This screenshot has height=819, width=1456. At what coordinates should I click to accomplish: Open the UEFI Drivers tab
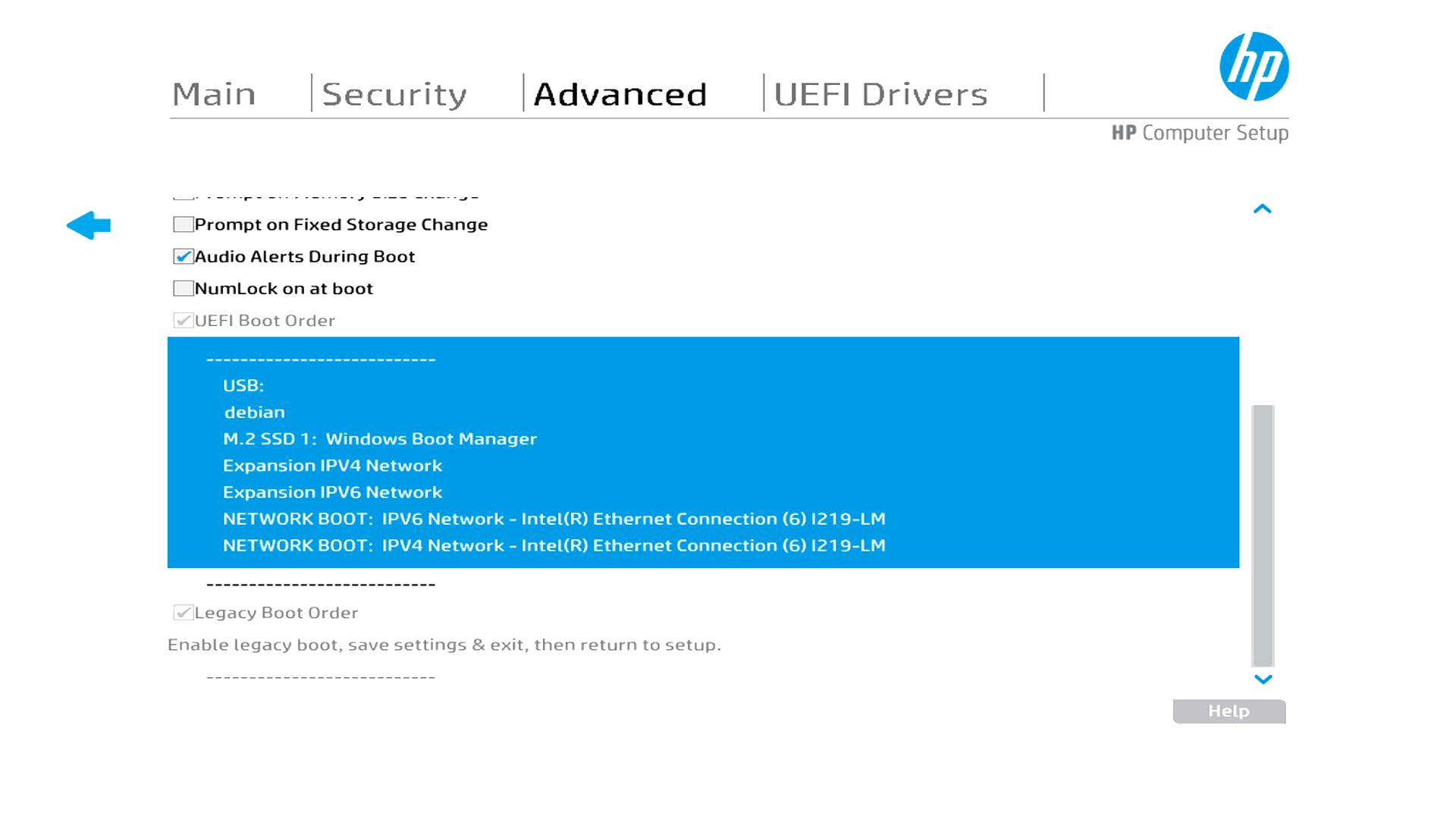[x=880, y=94]
